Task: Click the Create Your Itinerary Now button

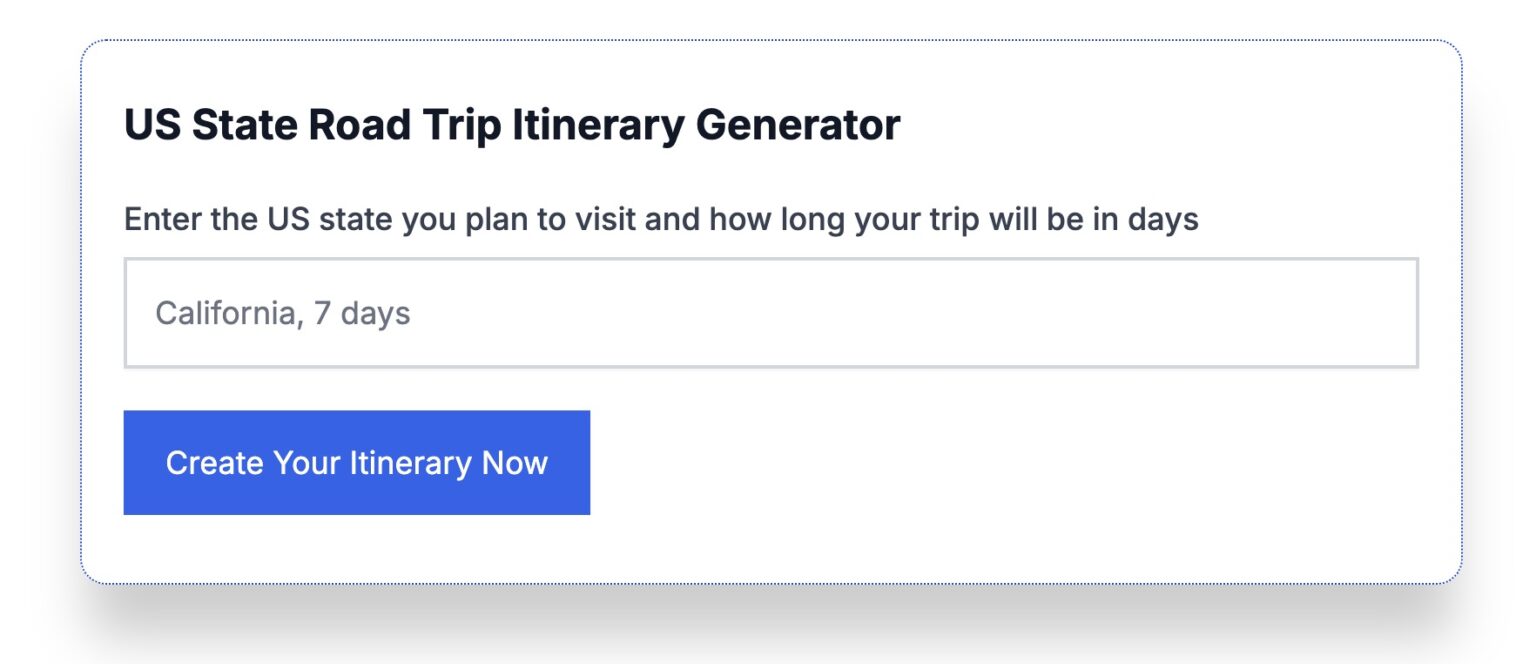Action: tap(356, 463)
